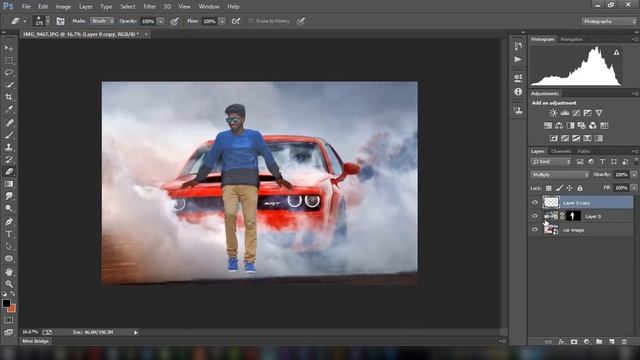This screenshot has width=640, height=360.
Task: Select the Zoom tool in toolbox
Action: 9,284
